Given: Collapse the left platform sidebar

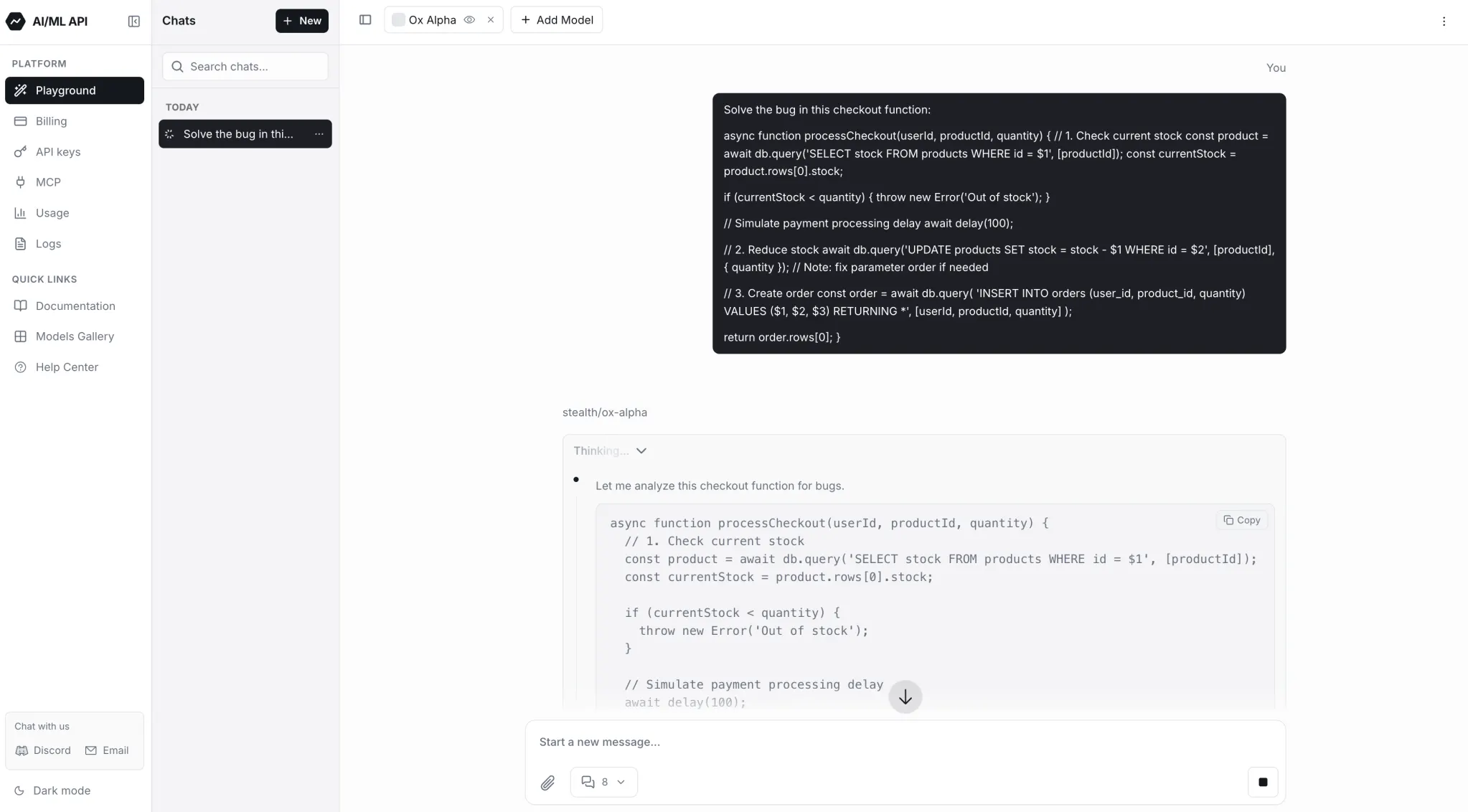Looking at the screenshot, I should pos(133,21).
